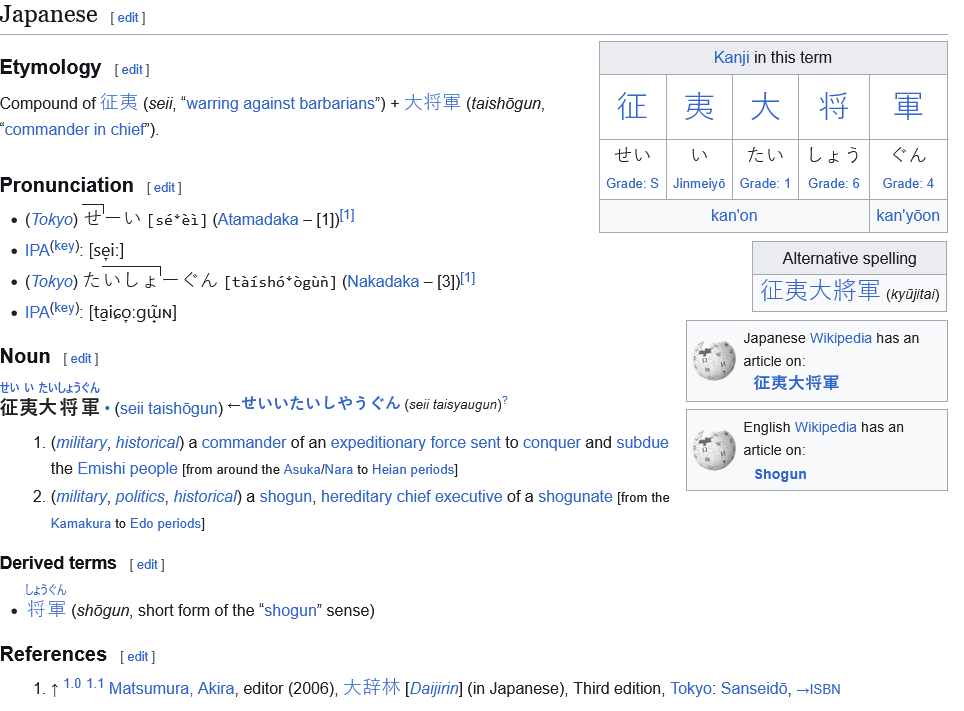Open the kan'yōon reading link
964x711 pixels.
(907, 216)
